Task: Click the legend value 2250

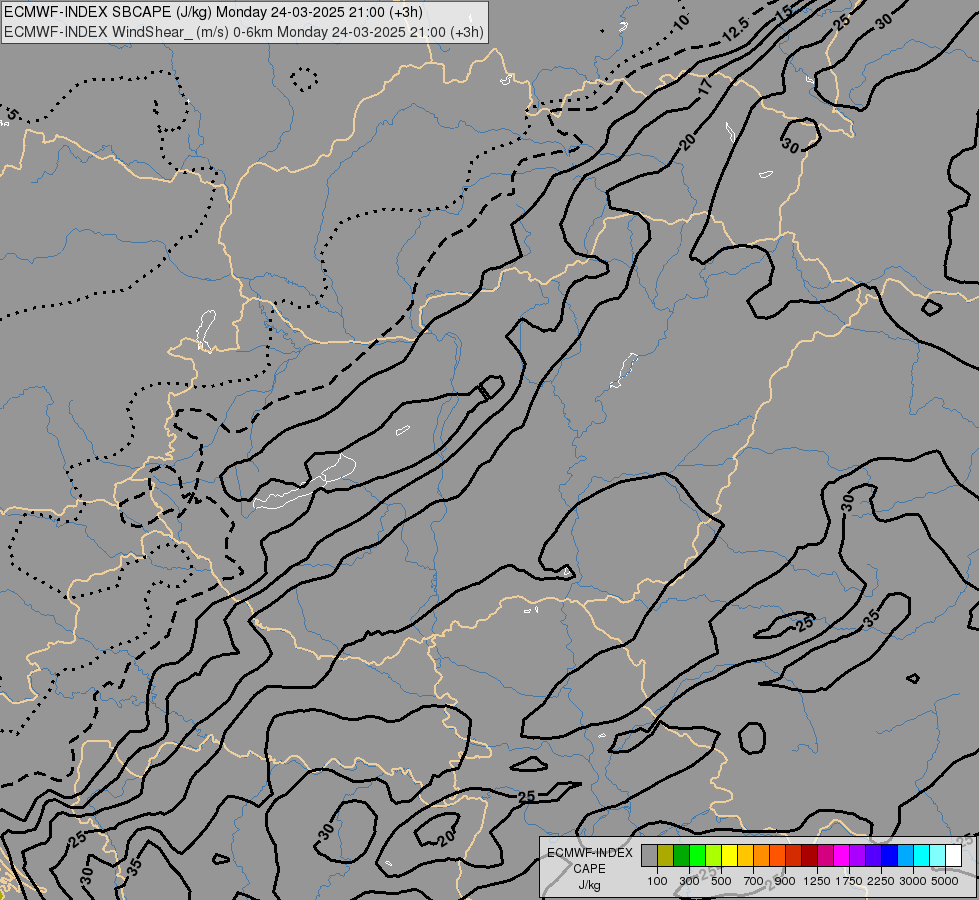Action: click(x=880, y=881)
